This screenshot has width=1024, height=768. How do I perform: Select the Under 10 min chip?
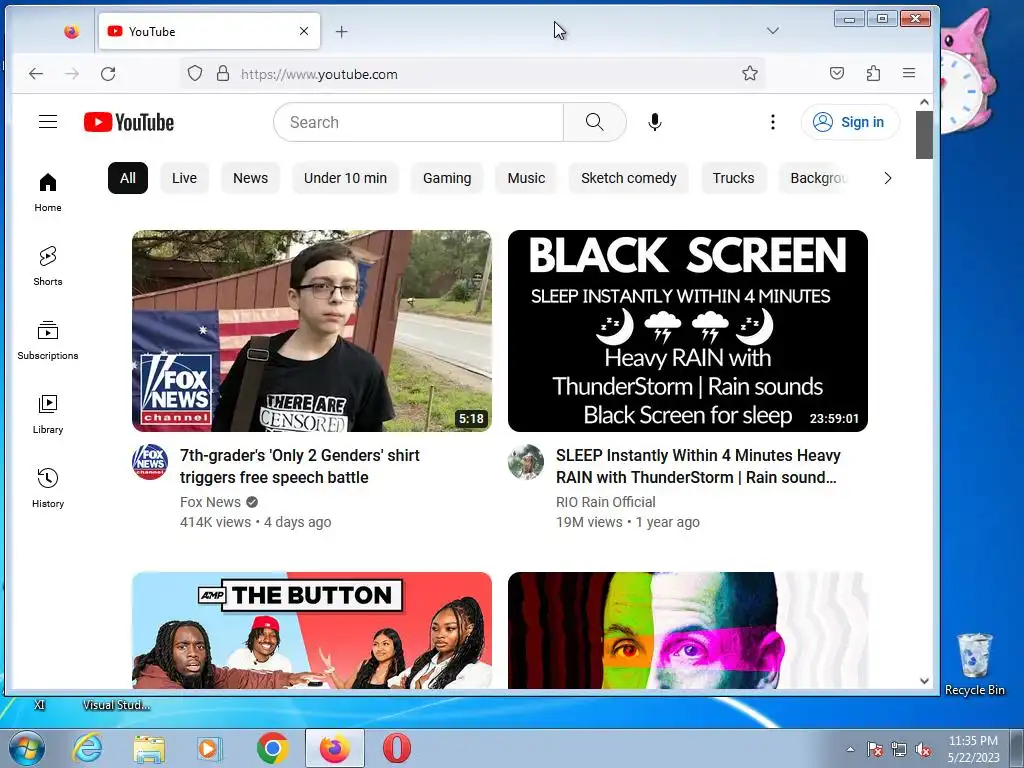[x=345, y=178]
